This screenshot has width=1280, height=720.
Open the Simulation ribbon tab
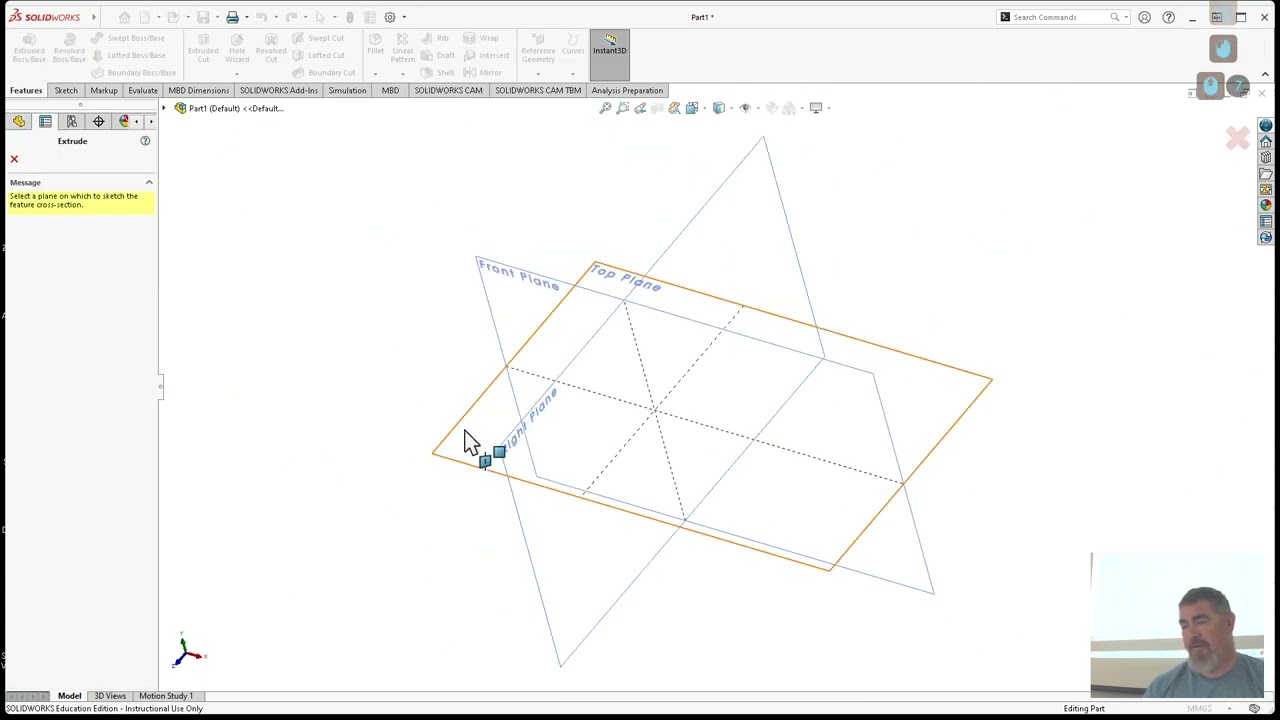347,90
